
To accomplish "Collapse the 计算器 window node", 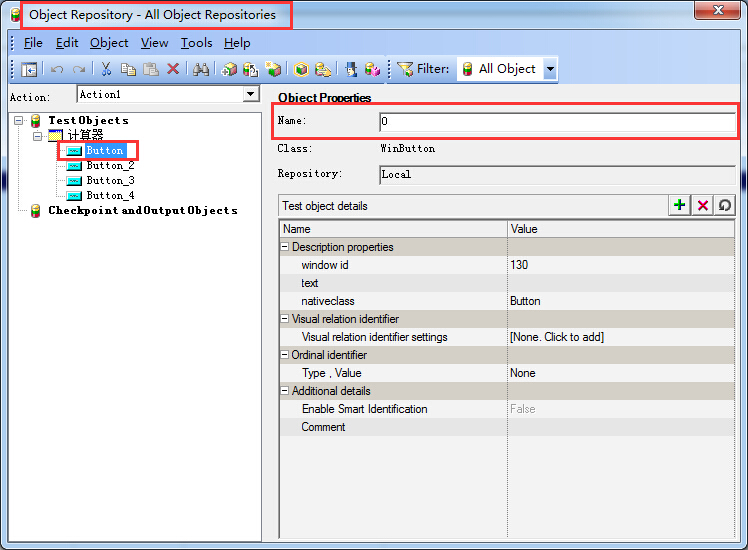I will (x=37, y=136).
